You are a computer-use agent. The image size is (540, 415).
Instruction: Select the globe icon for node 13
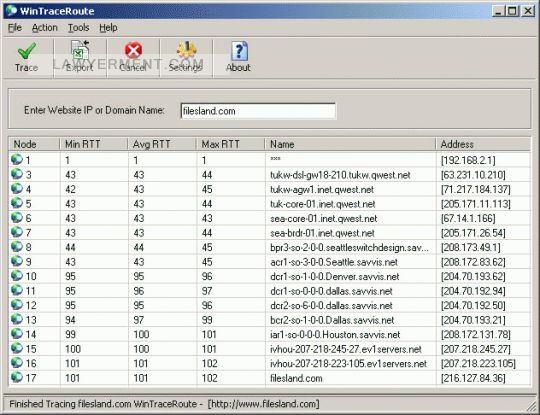point(17,319)
